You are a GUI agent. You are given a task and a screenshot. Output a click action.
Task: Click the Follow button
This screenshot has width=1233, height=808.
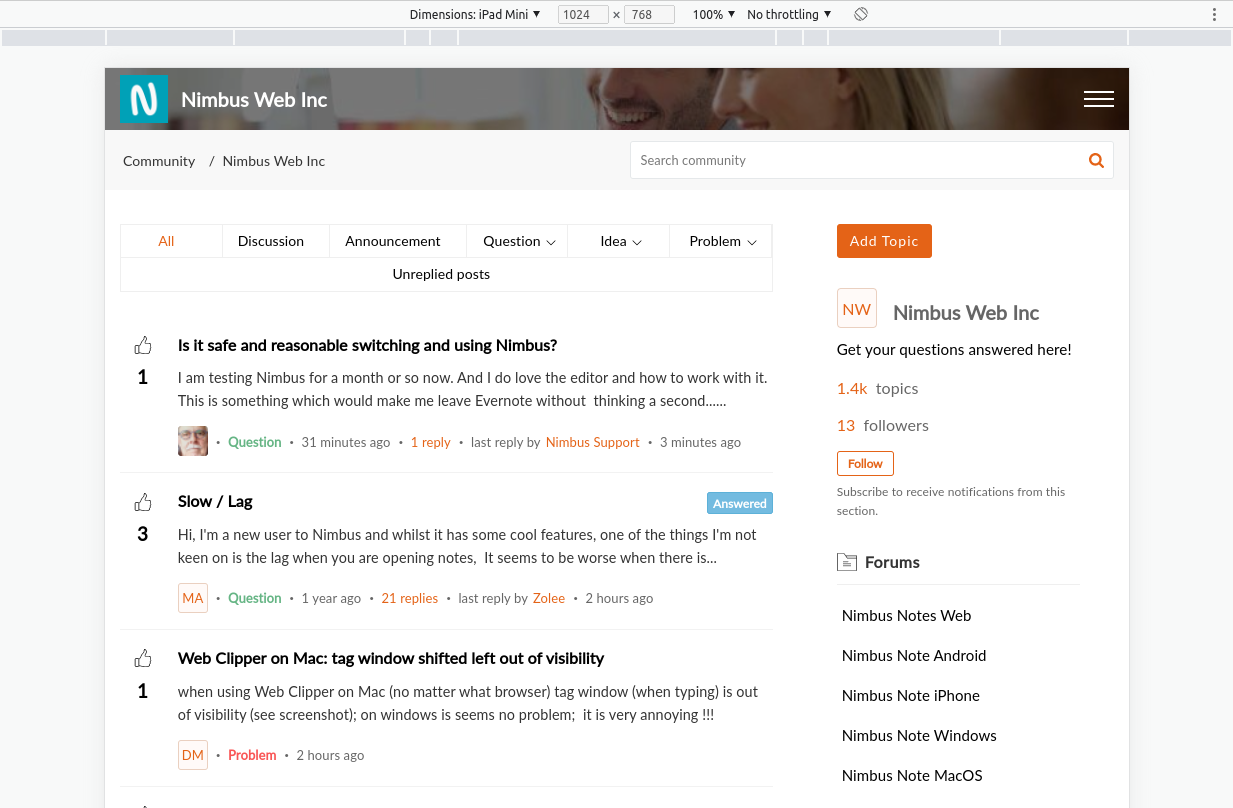pos(865,464)
